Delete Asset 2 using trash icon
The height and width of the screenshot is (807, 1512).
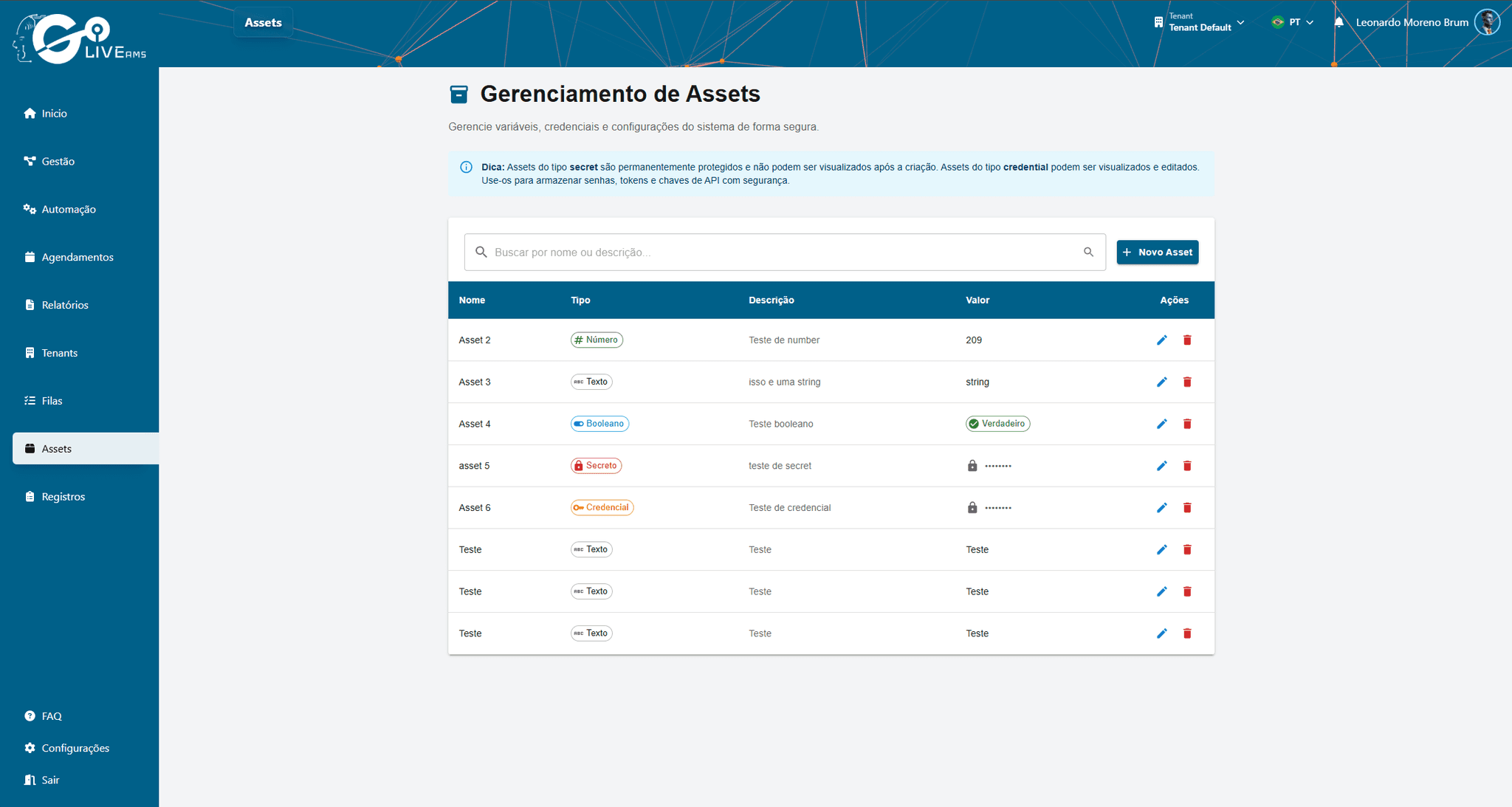pos(1187,340)
